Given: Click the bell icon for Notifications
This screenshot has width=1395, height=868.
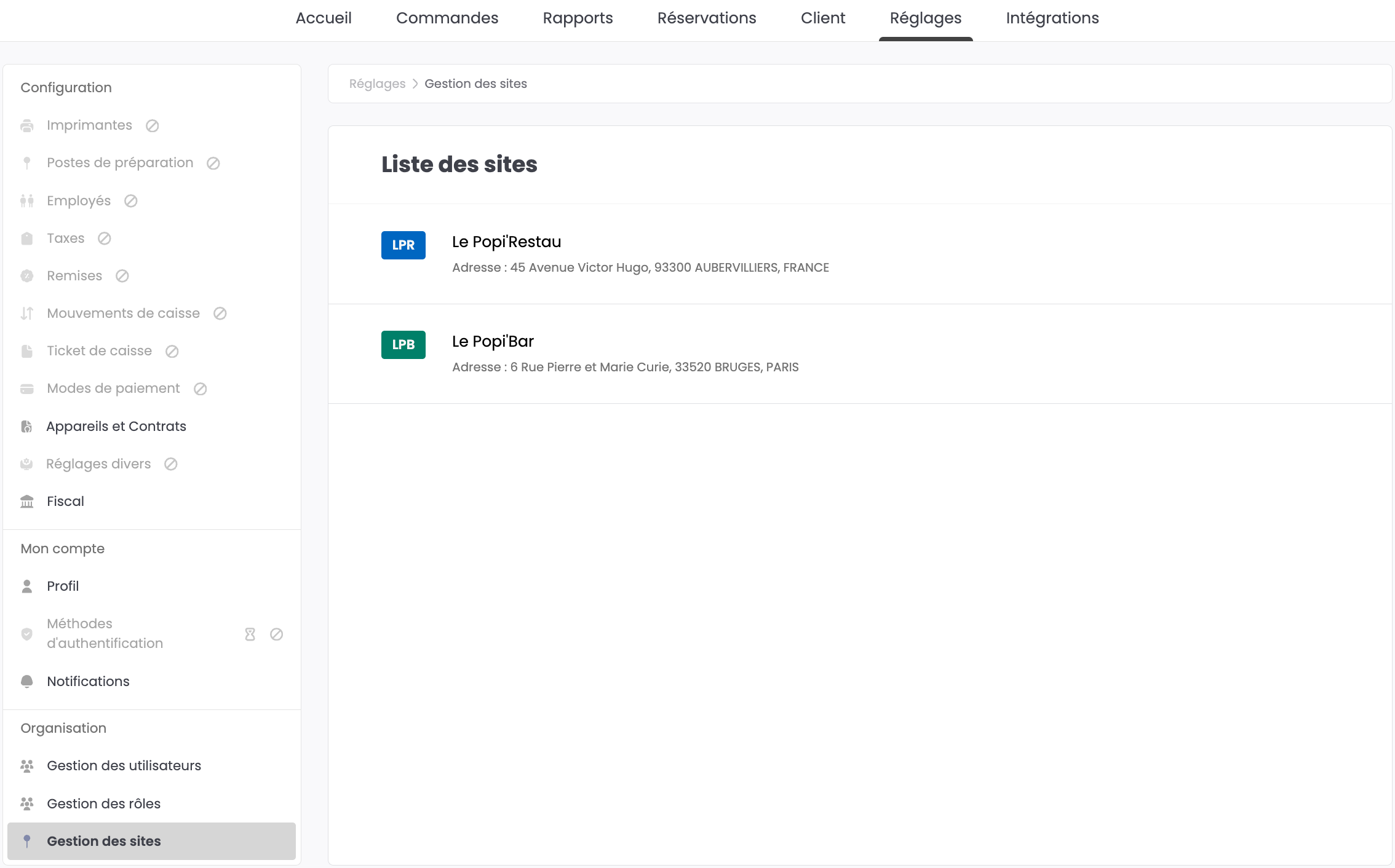Looking at the screenshot, I should coord(26,681).
